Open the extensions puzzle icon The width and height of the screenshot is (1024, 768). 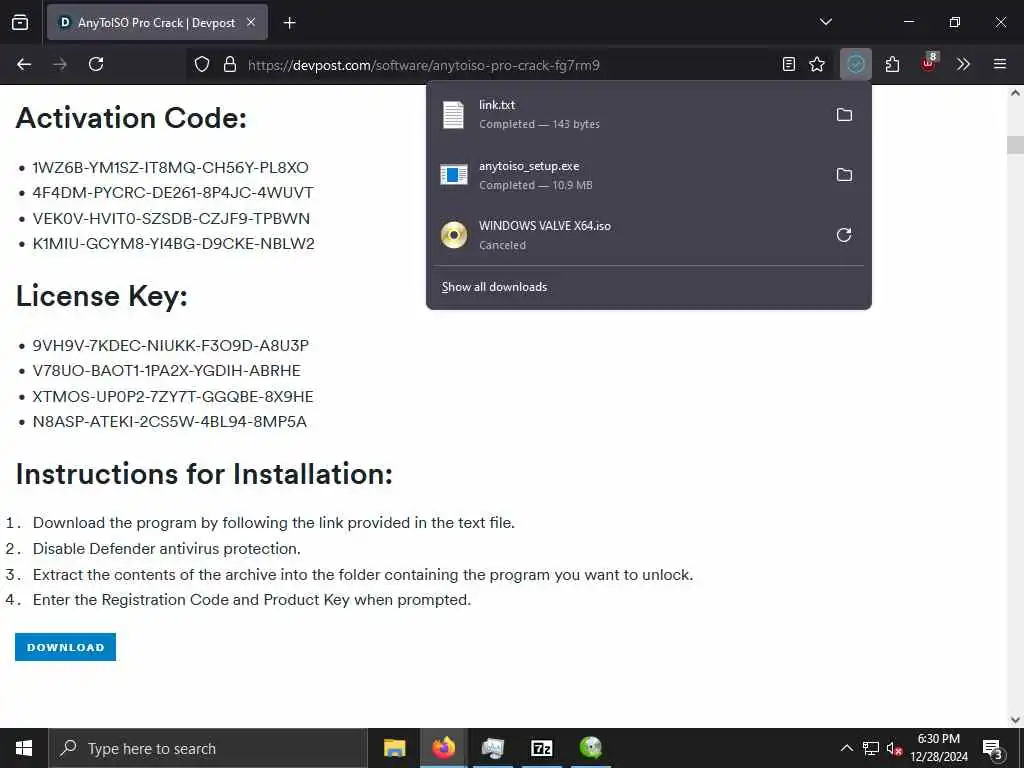(x=892, y=64)
